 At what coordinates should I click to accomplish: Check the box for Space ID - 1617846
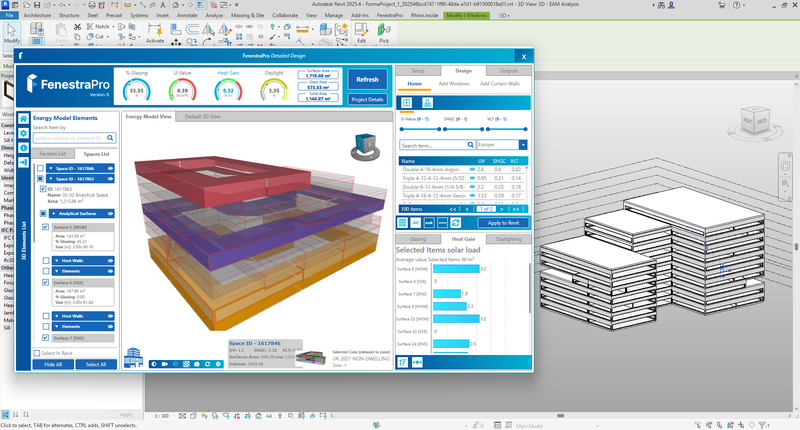click(40, 168)
